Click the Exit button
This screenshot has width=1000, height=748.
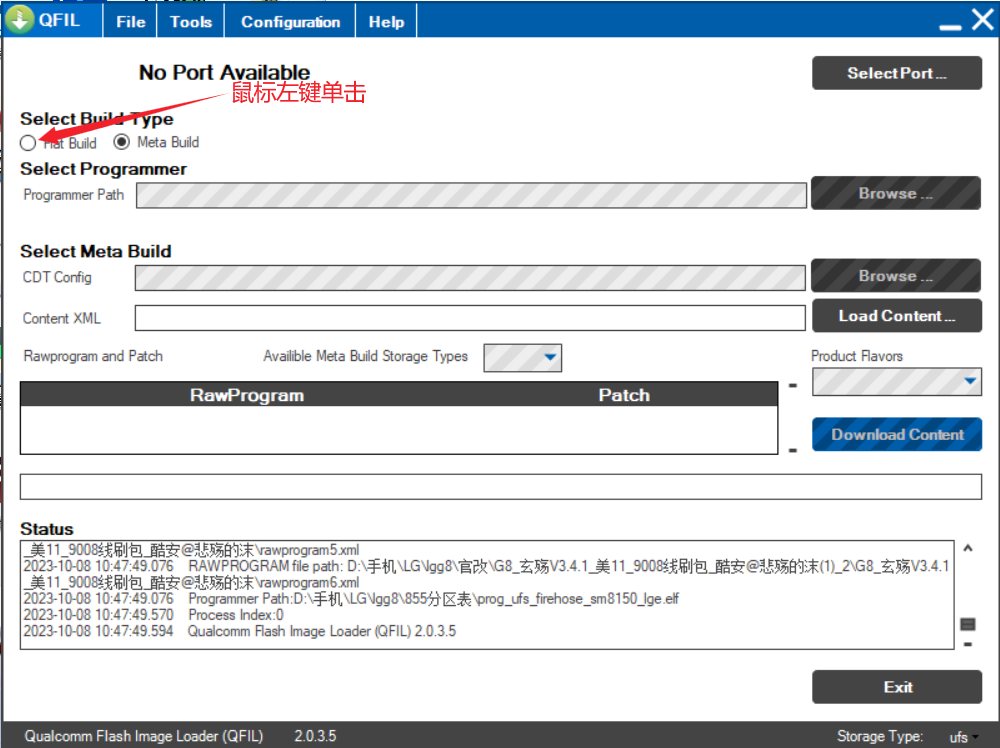896,687
